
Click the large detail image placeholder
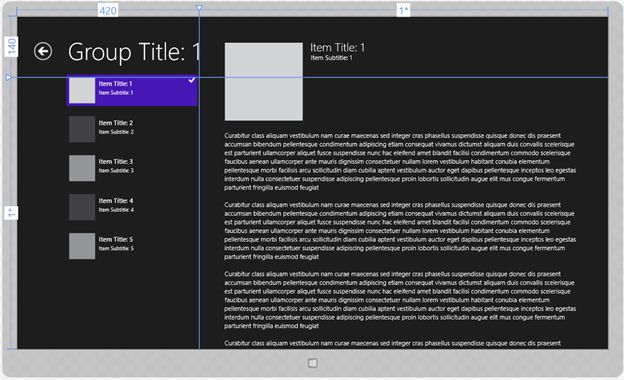(263, 82)
